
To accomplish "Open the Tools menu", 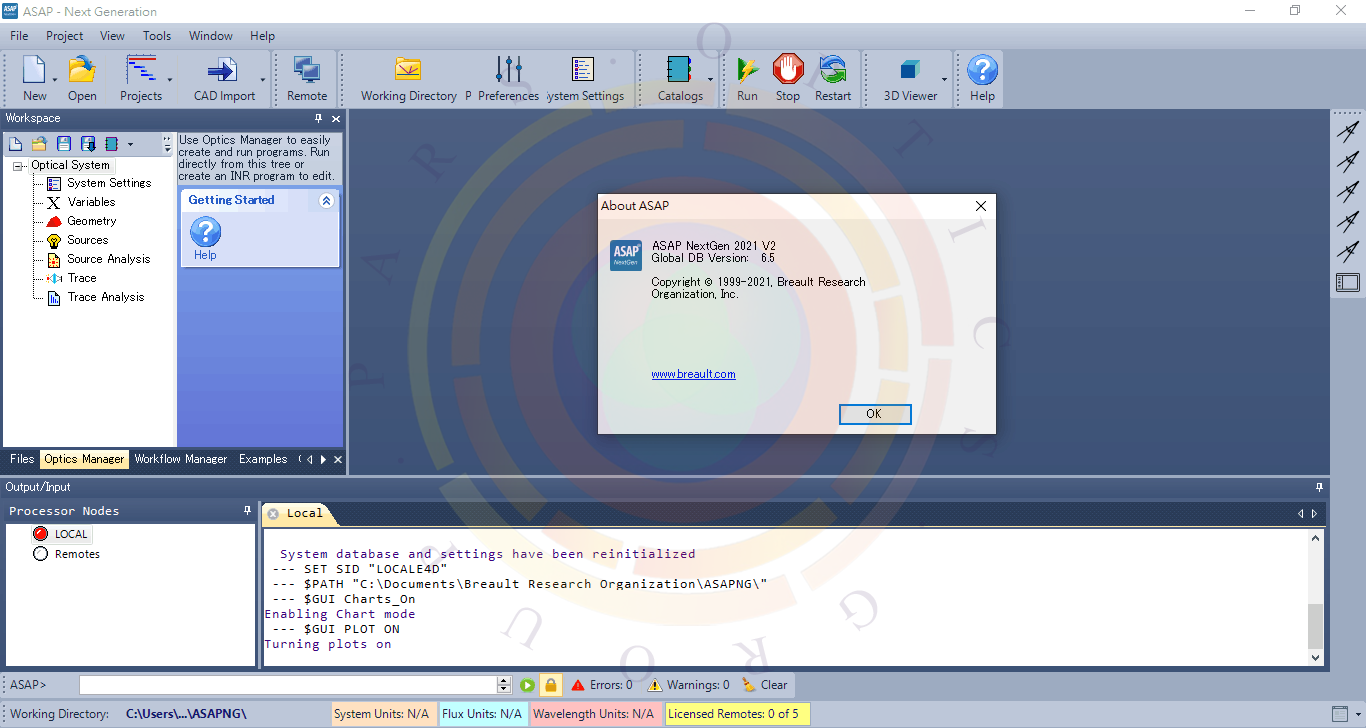I will tap(157, 36).
